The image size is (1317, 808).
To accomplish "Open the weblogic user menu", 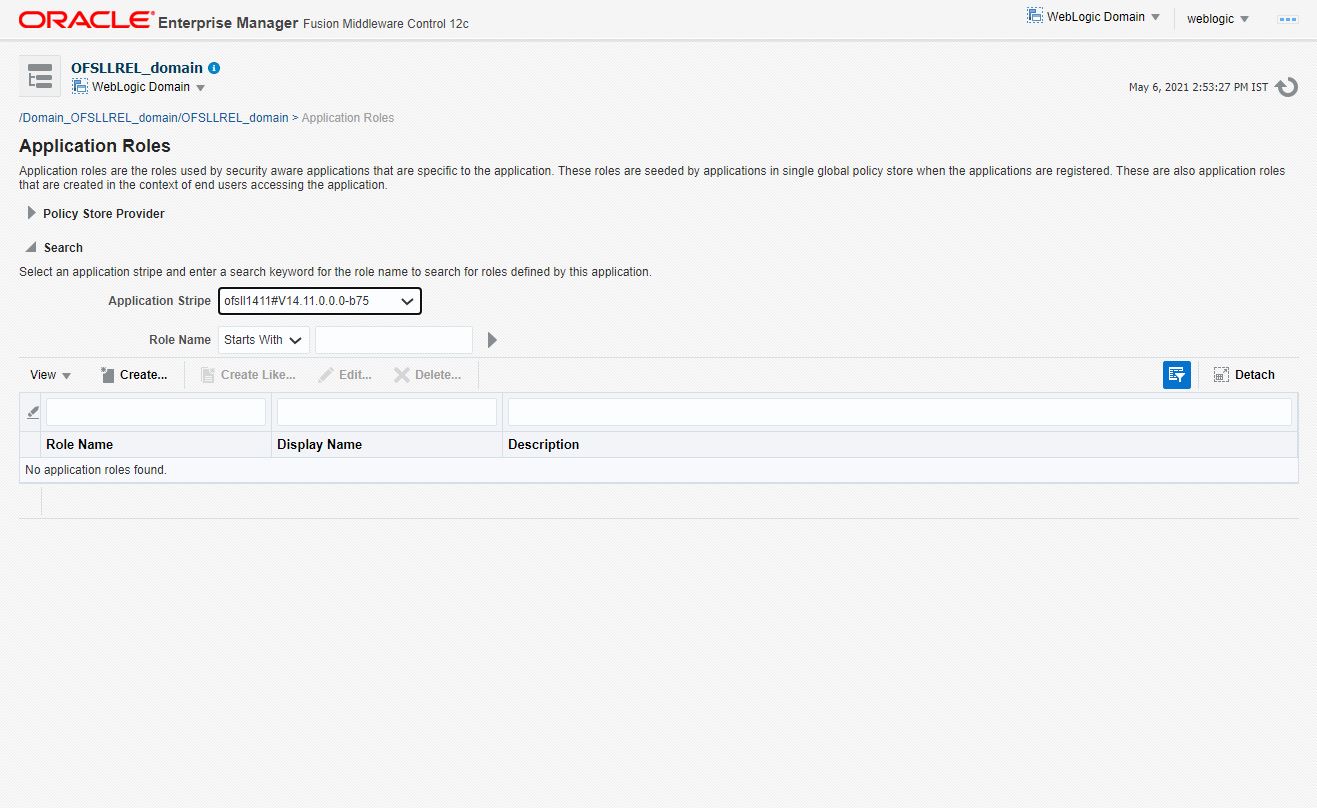I will (1218, 19).
